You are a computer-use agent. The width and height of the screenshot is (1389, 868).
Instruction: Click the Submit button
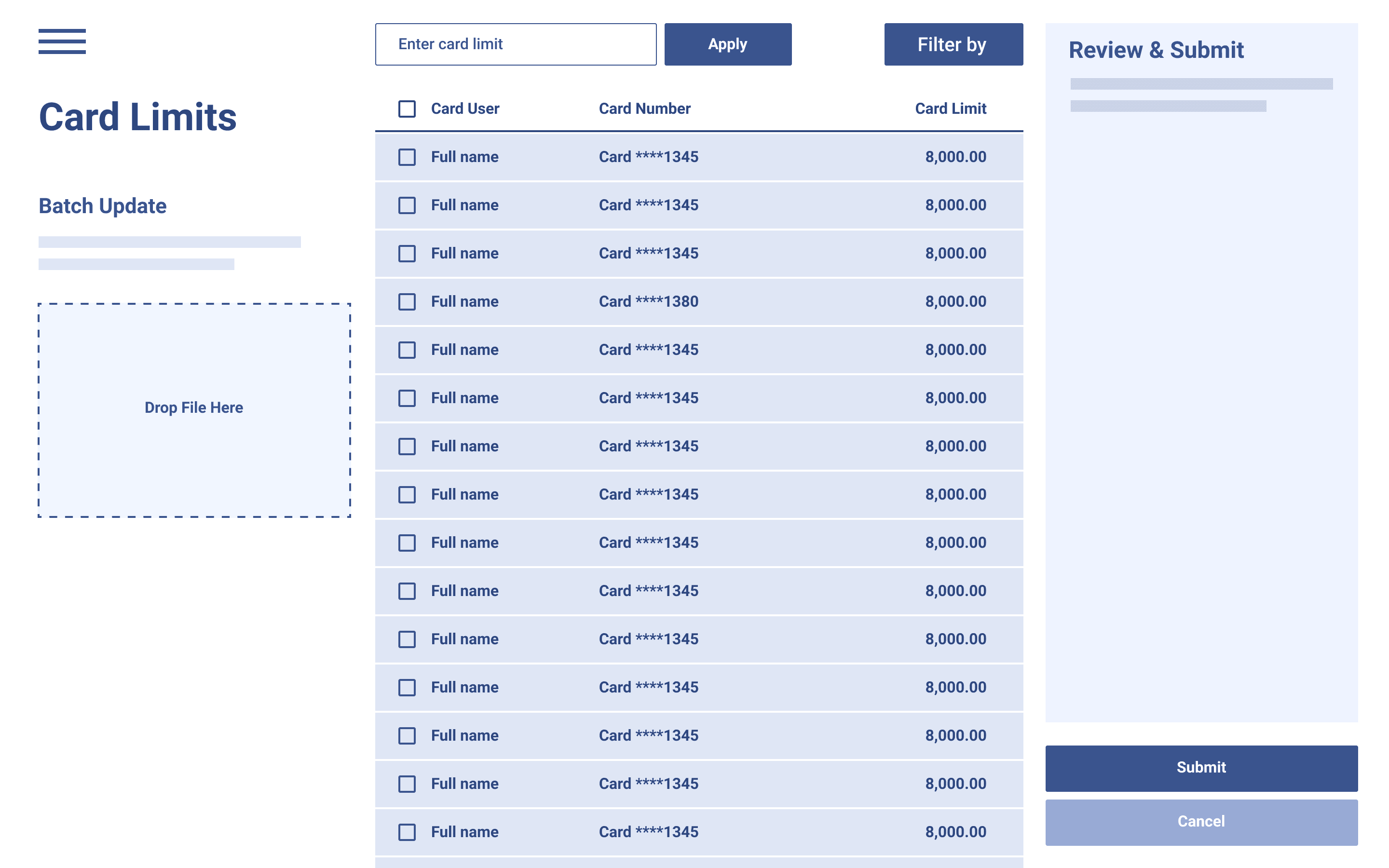pos(1201,768)
